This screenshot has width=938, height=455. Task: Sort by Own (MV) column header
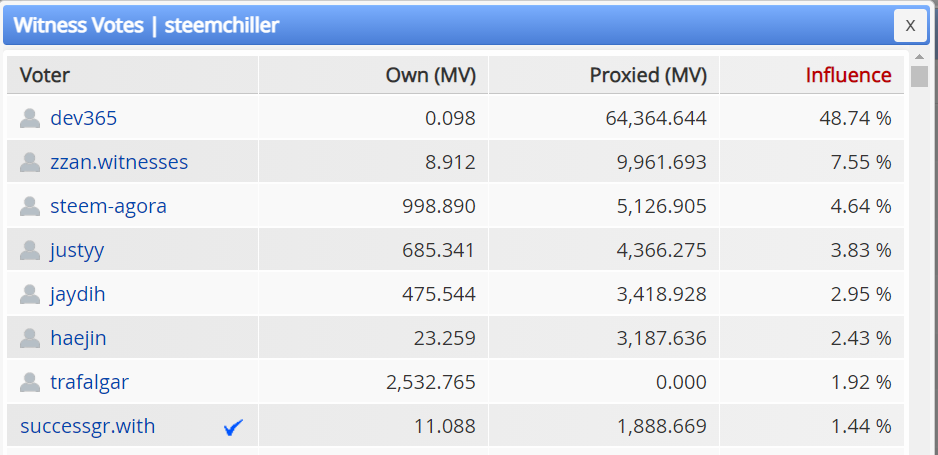click(x=373, y=75)
